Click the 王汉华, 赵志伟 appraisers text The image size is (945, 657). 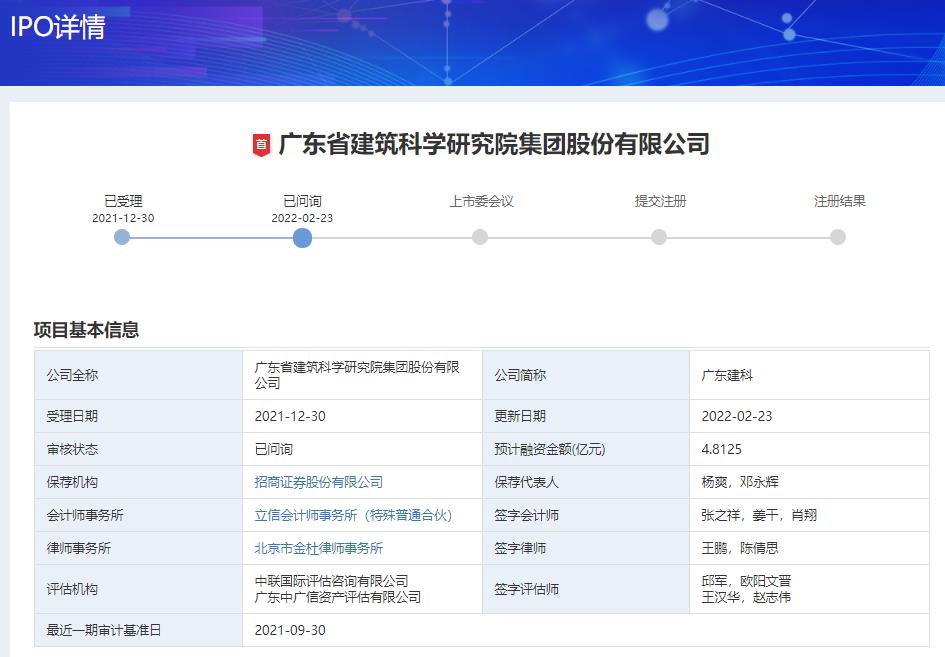pos(746,597)
